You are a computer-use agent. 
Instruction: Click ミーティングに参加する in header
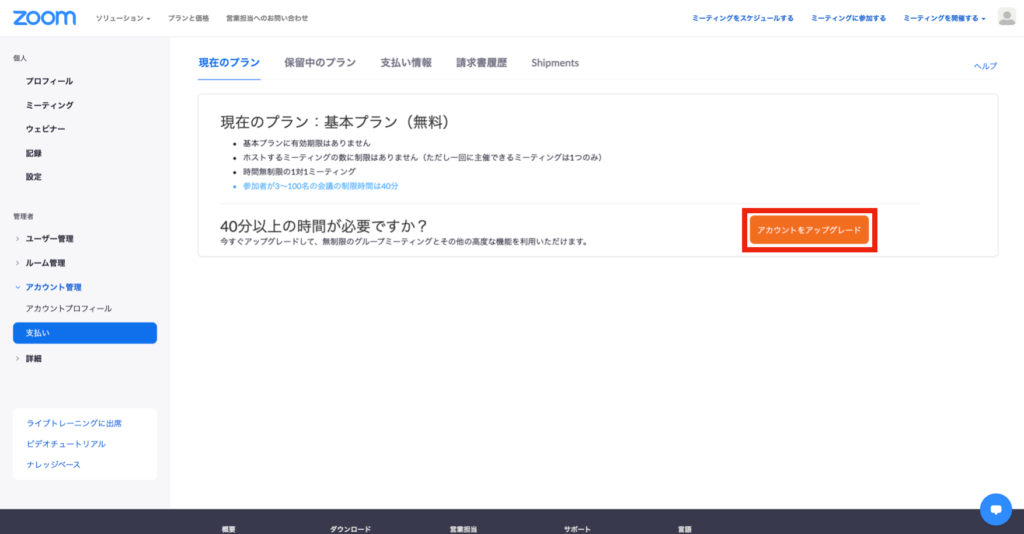tap(848, 18)
